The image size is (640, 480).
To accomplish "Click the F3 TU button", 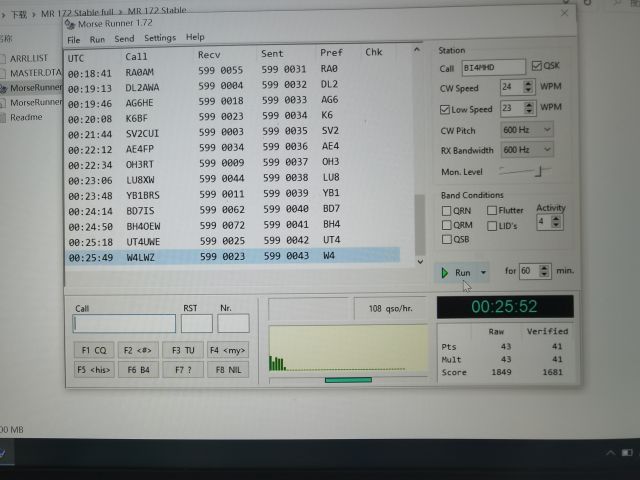I will [183, 351].
